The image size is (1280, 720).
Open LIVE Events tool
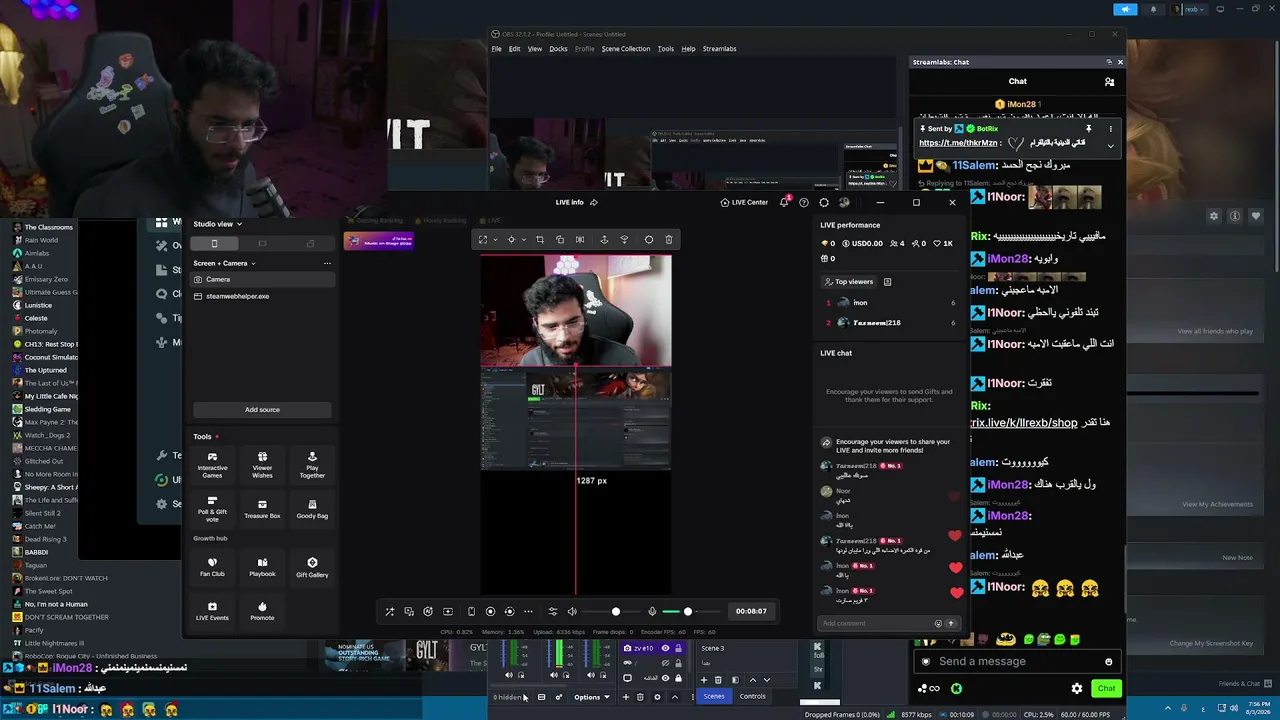point(212,611)
